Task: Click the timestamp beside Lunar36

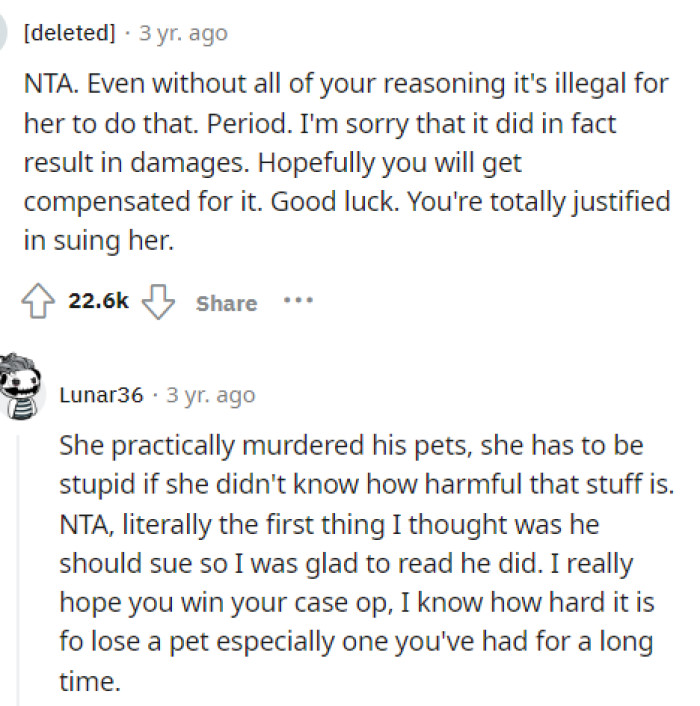Action: 211,395
